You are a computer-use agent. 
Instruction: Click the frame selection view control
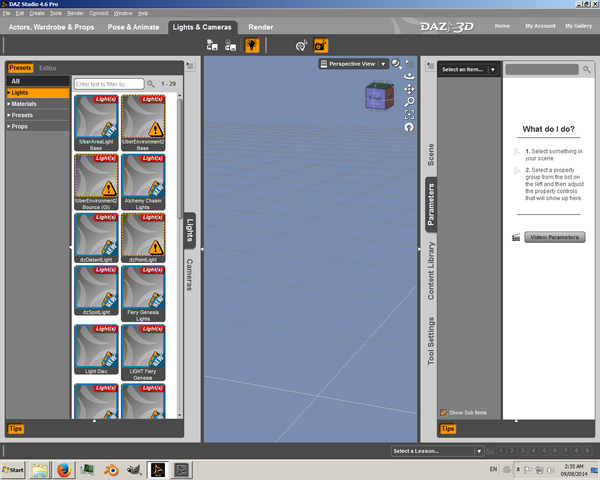(409, 114)
